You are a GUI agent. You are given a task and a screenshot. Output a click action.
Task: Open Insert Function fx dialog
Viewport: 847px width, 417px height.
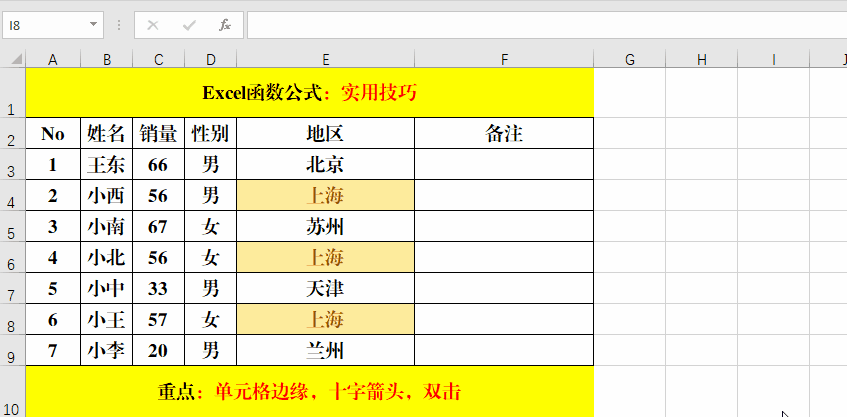coord(225,25)
